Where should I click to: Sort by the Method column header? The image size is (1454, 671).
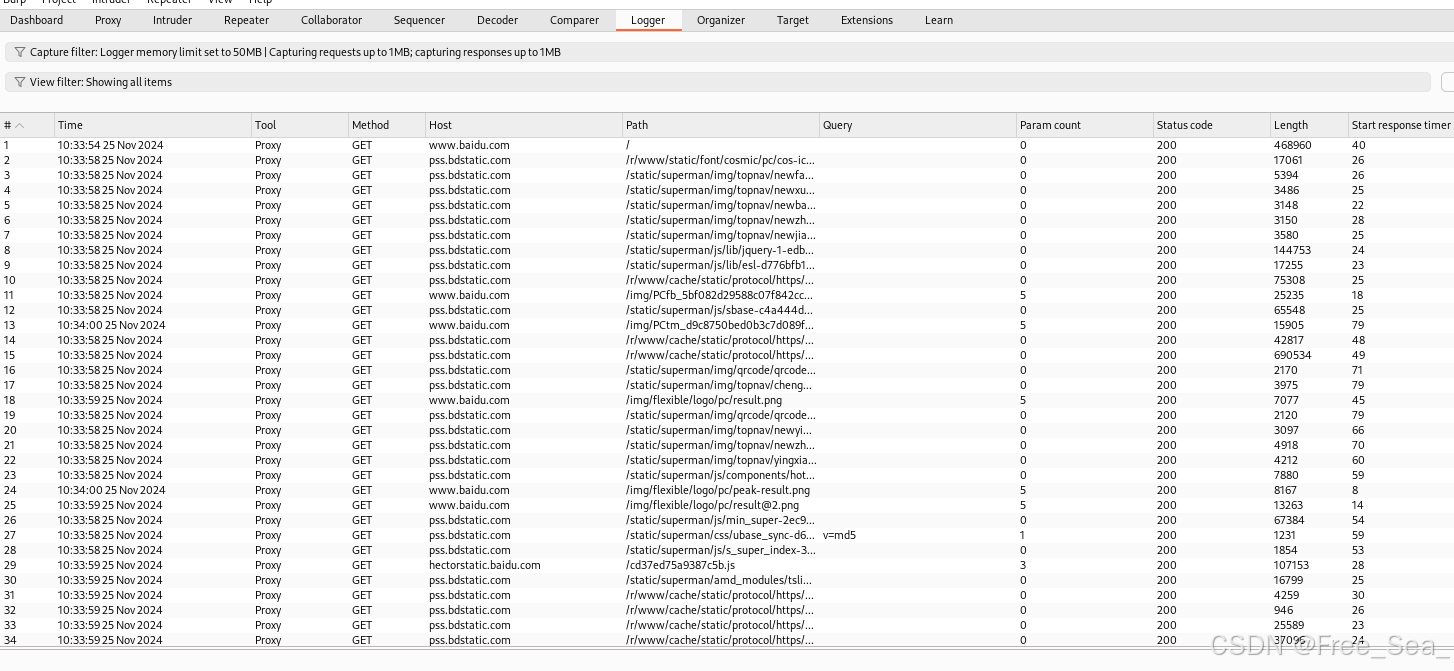(387, 125)
